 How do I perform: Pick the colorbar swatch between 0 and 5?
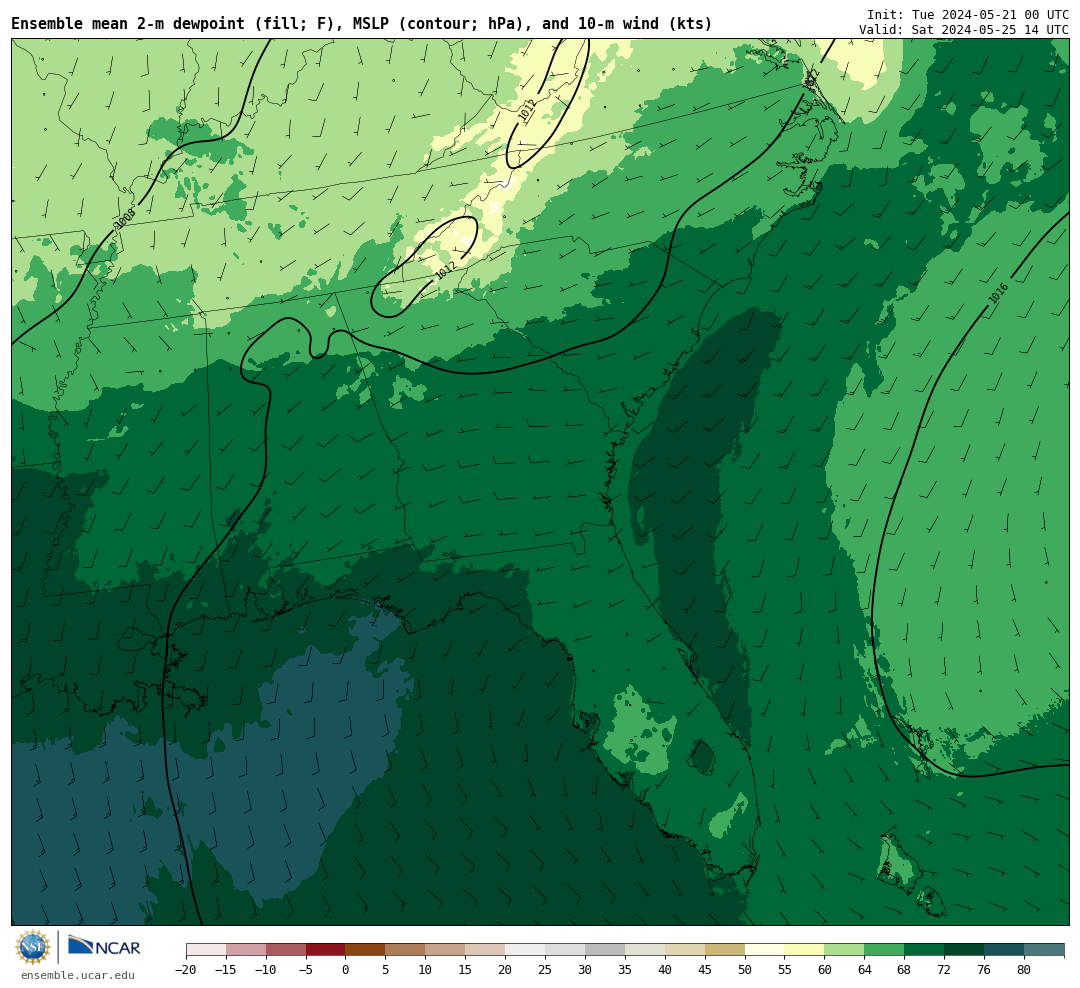[365, 950]
